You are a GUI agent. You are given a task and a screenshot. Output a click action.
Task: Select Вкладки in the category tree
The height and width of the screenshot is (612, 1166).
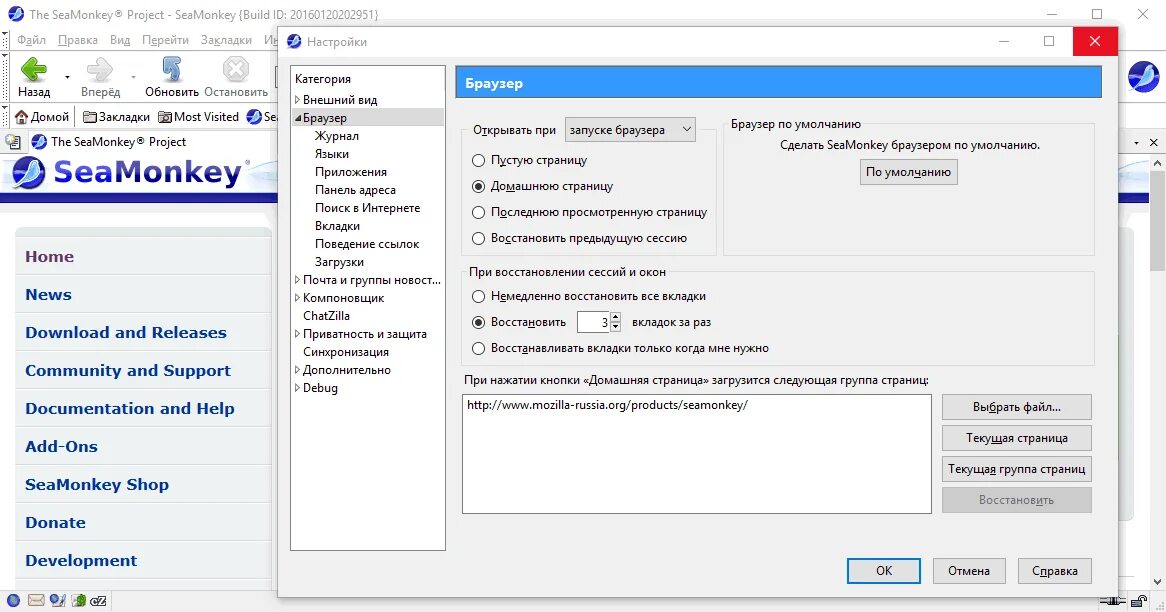coord(337,225)
